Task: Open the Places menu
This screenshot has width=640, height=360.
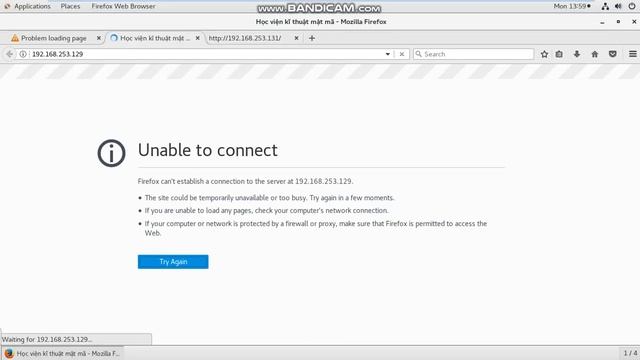Action: point(70,6)
